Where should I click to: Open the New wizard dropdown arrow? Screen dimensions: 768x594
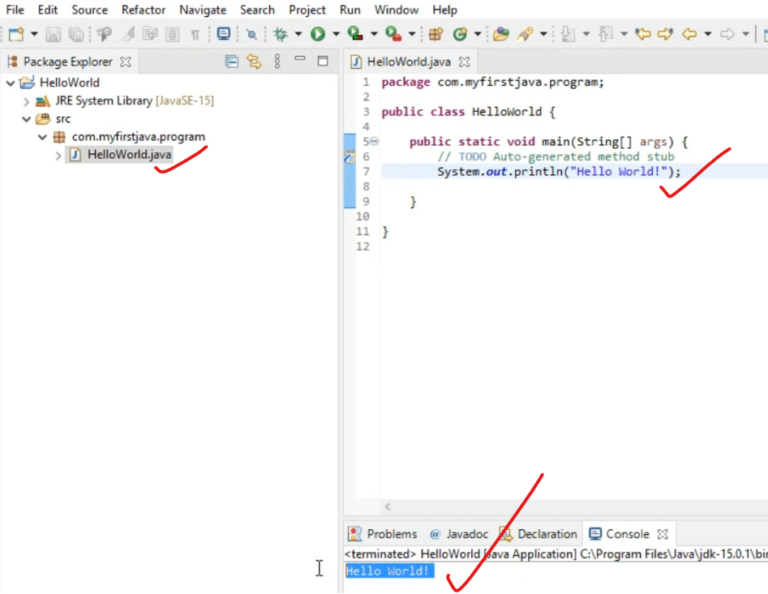click(x=34, y=34)
